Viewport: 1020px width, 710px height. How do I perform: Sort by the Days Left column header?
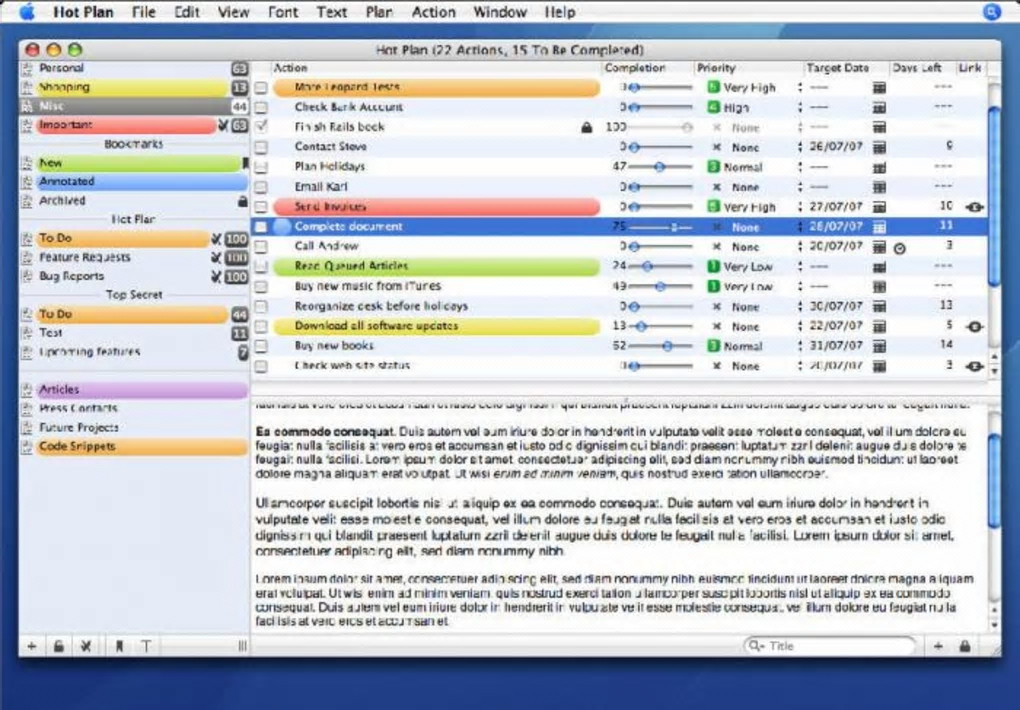[920, 68]
